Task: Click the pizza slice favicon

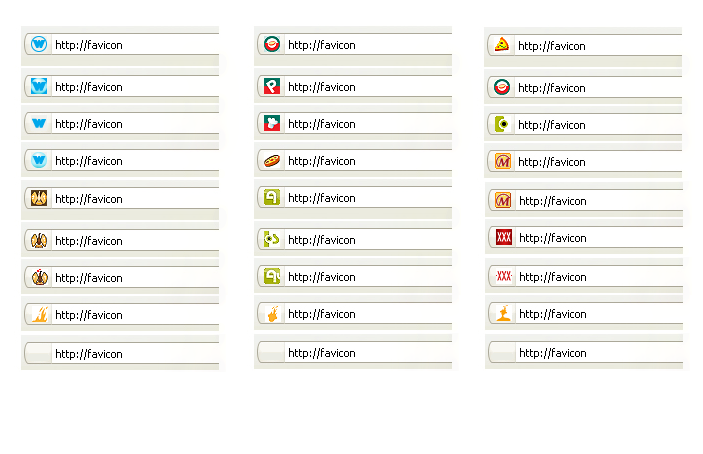Action: pyautogui.click(x=502, y=45)
